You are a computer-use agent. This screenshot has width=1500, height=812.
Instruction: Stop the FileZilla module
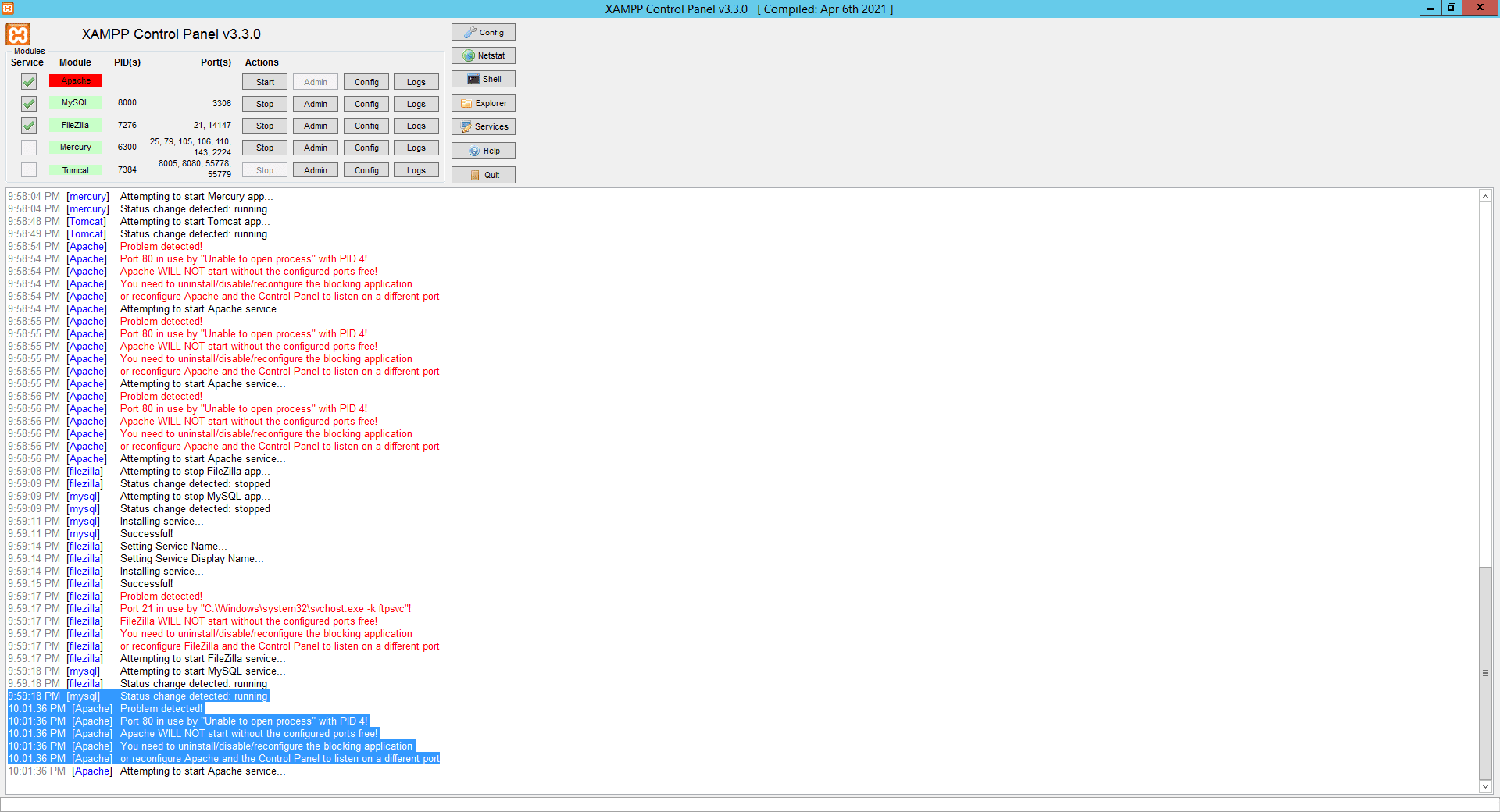265,126
